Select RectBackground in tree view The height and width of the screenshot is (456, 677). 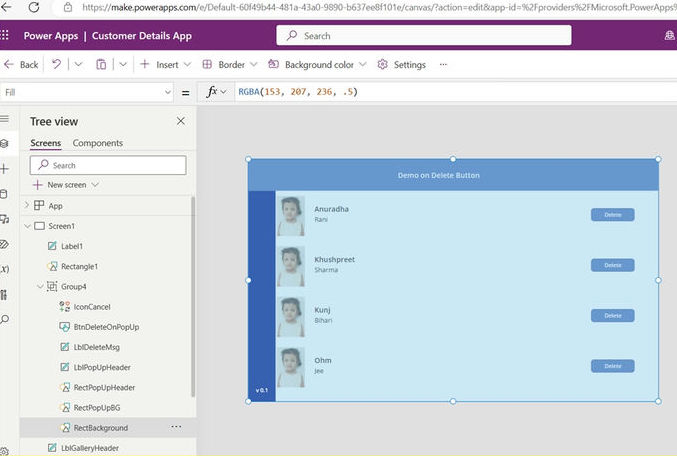pyautogui.click(x=101, y=428)
